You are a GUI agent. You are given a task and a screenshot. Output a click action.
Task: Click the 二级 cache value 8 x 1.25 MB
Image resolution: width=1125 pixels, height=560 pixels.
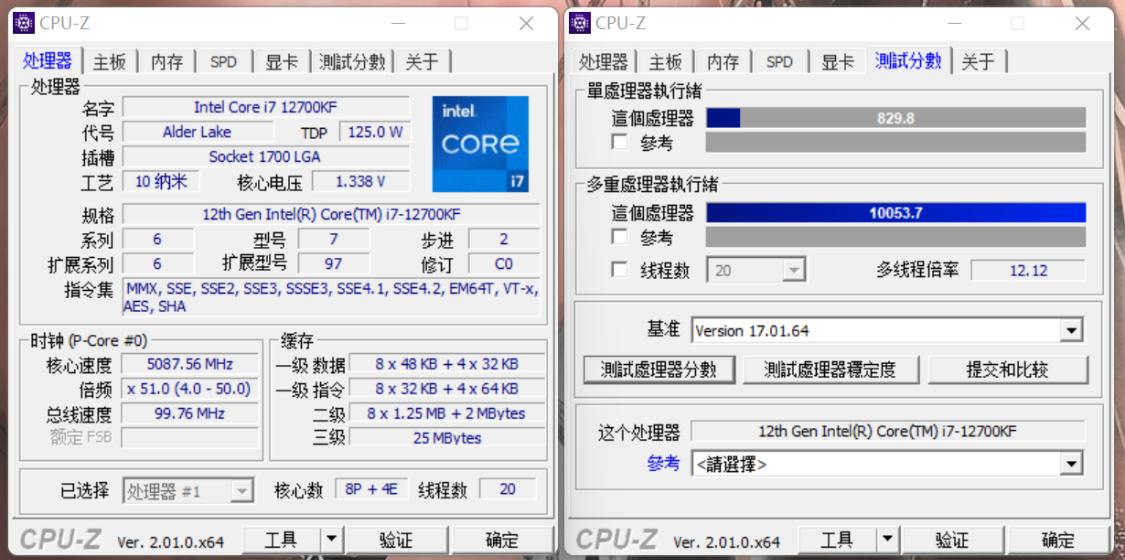click(x=447, y=413)
